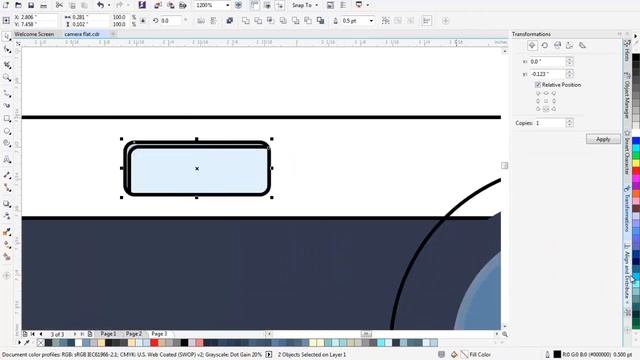Image resolution: width=640 pixels, height=360 pixels.
Task: Select Position mode in Transformations panel
Action: pos(532,46)
